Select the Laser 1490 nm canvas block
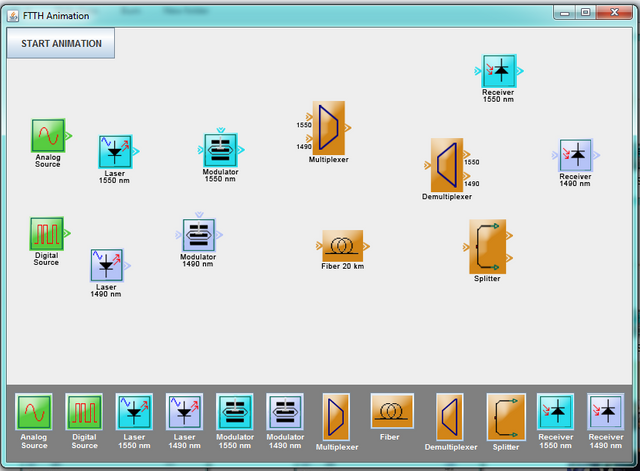Screen dimensions: 640x471 (107, 266)
